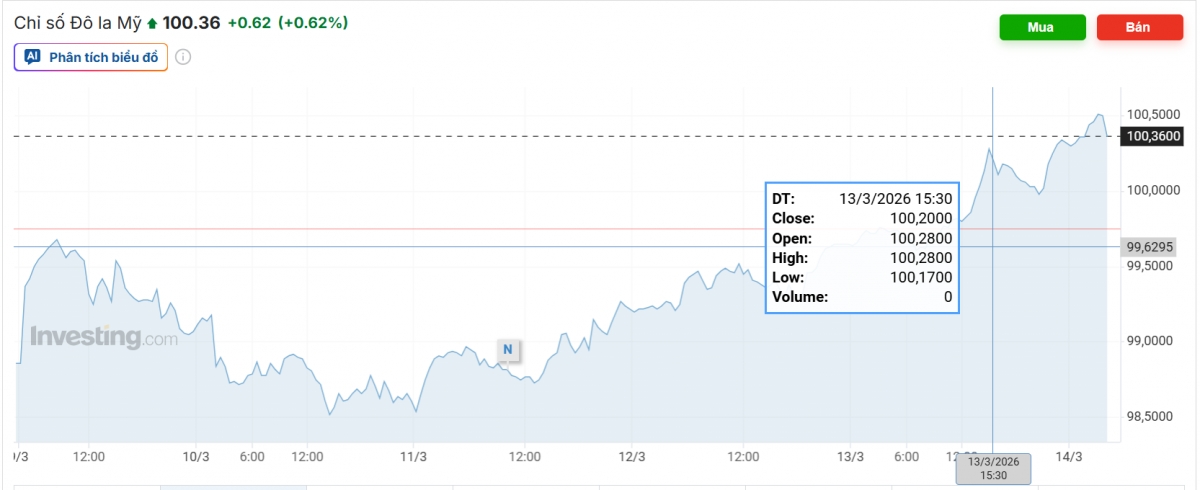Click the 12/3 date on the time axis
This screenshot has width=1200, height=490.
pos(631,456)
